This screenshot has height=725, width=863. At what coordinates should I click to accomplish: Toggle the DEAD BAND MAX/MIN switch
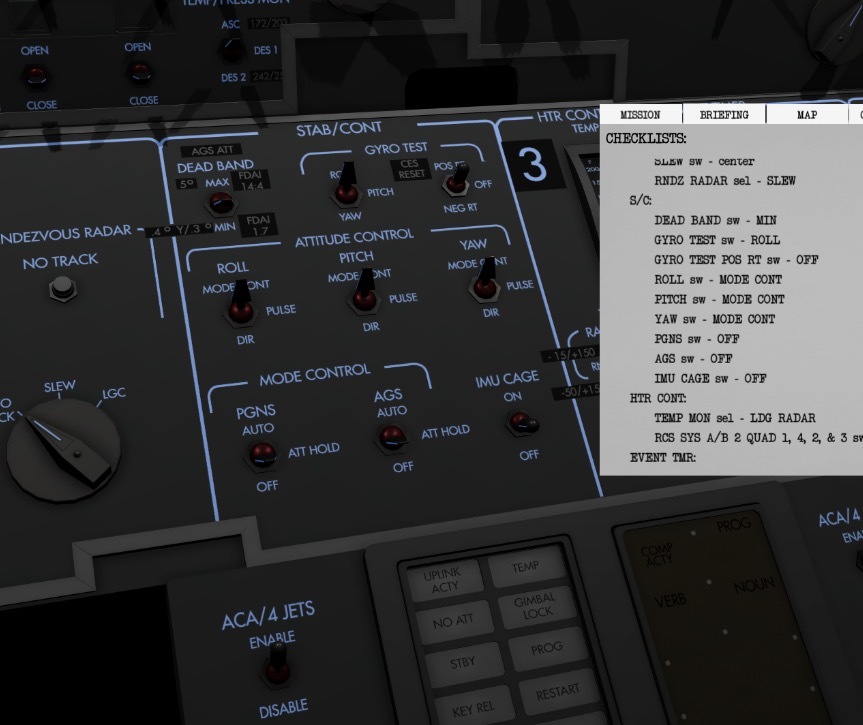point(221,202)
